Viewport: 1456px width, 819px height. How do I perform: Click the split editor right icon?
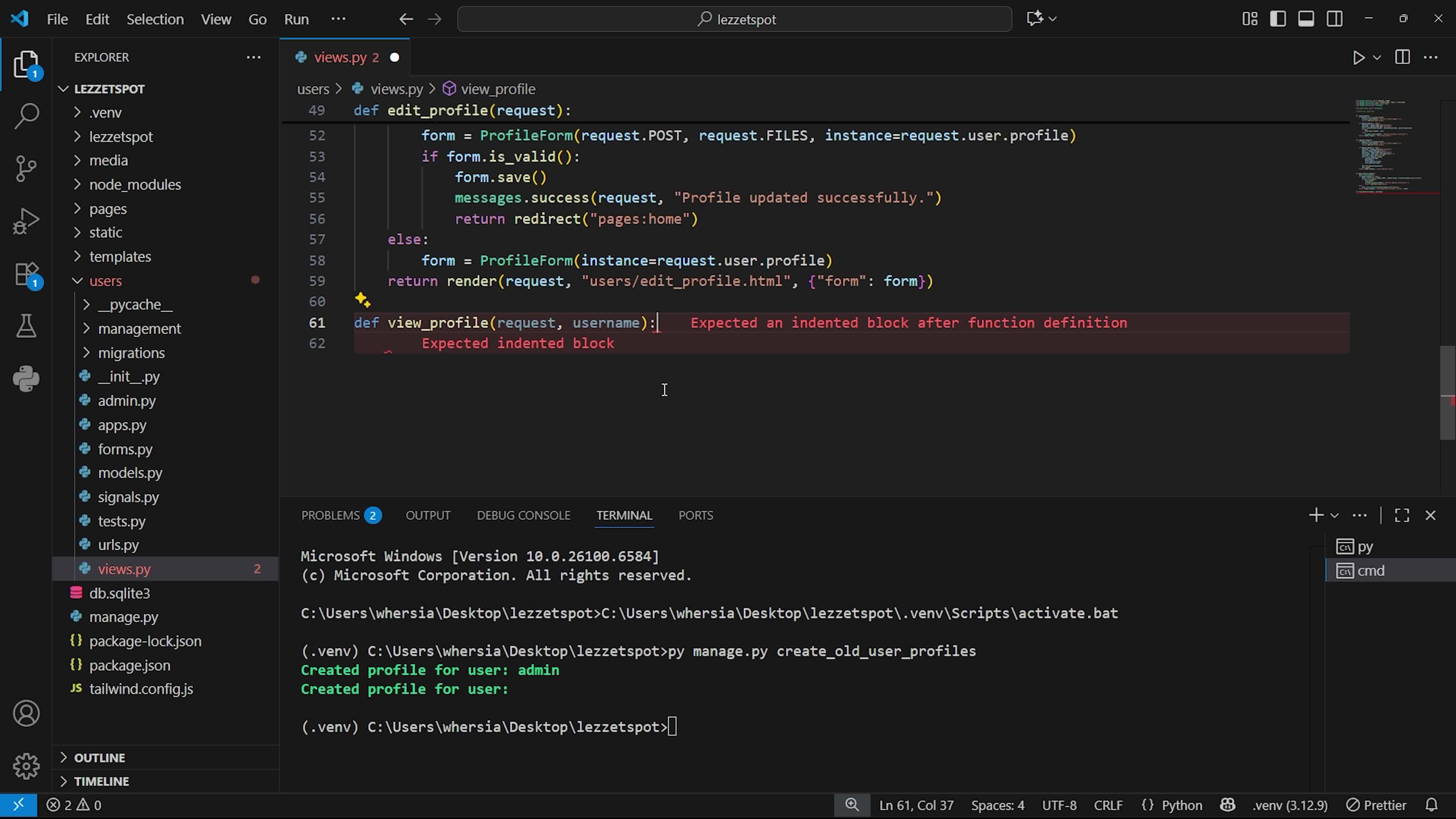(x=1402, y=58)
